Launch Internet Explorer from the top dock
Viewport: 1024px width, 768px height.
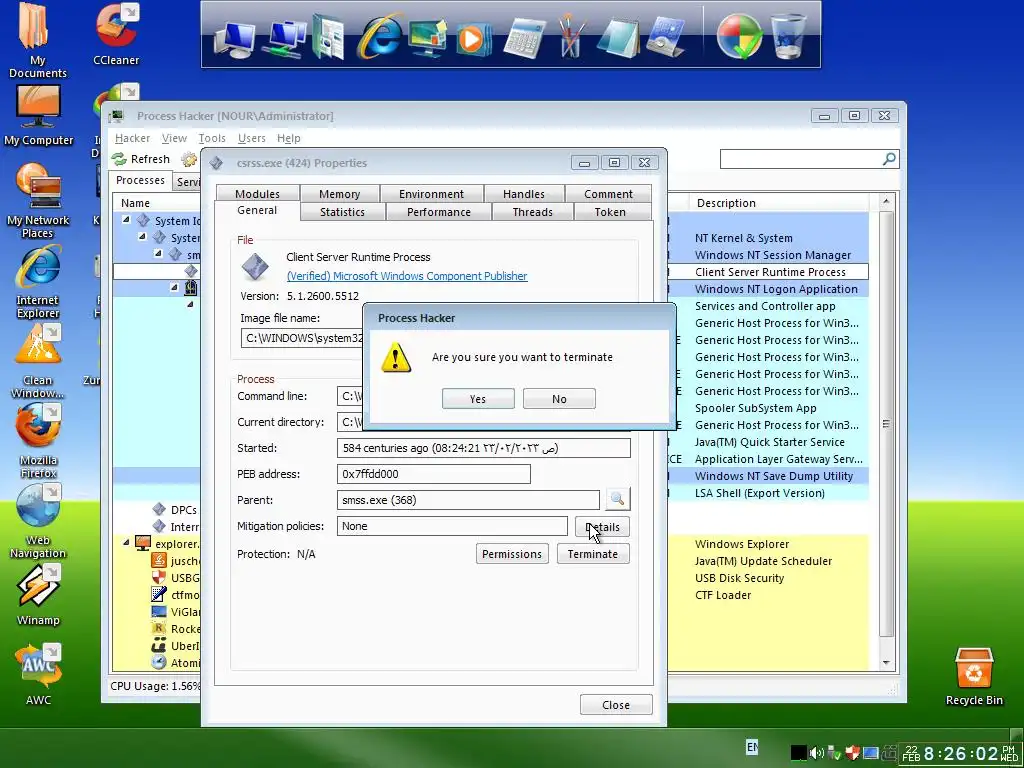point(379,36)
